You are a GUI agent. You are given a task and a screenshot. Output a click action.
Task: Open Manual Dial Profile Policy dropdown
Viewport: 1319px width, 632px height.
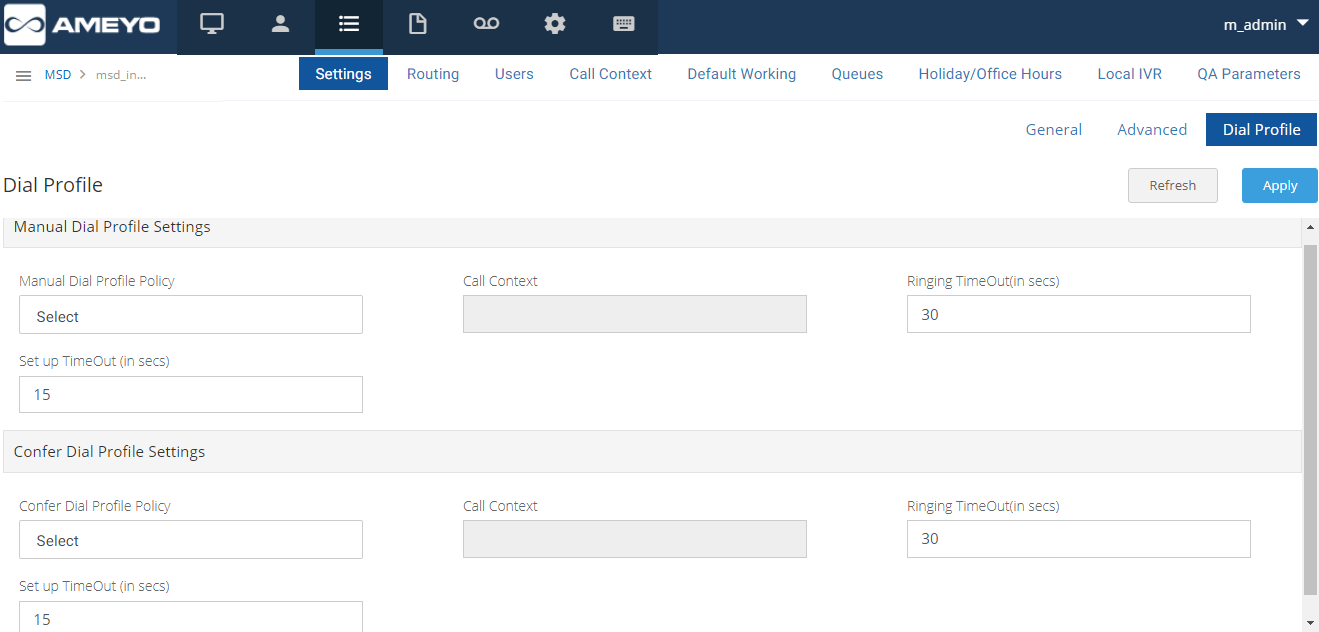pos(191,315)
